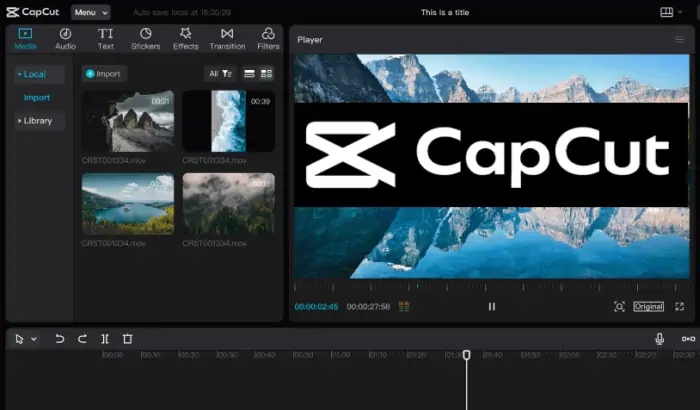Viewport: 700px width, 410px height.
Task: Toggle timeline snapping link icon
Action: pos(688,339)
